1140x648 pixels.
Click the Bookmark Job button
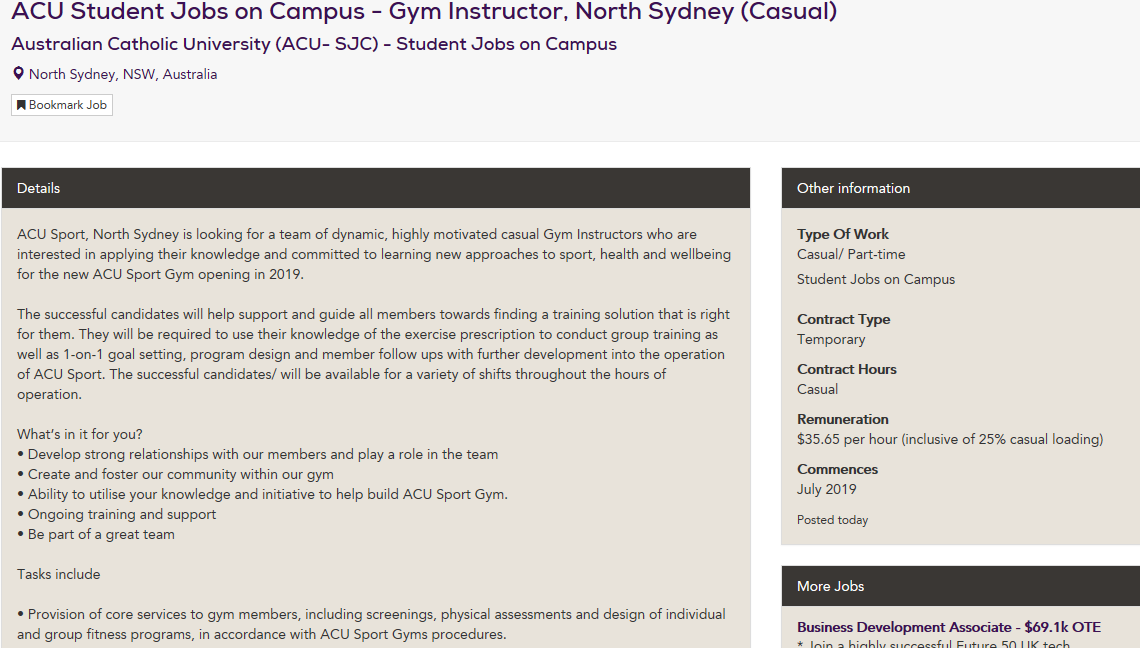(62, 105)
